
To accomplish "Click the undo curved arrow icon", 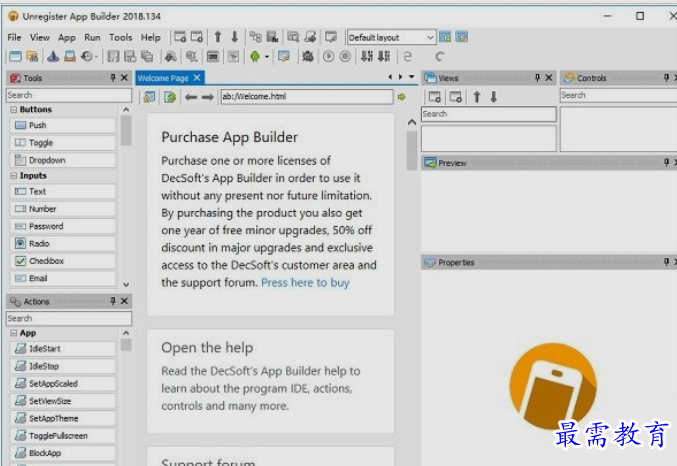I will pyautogui.click(x=408, y=57).
